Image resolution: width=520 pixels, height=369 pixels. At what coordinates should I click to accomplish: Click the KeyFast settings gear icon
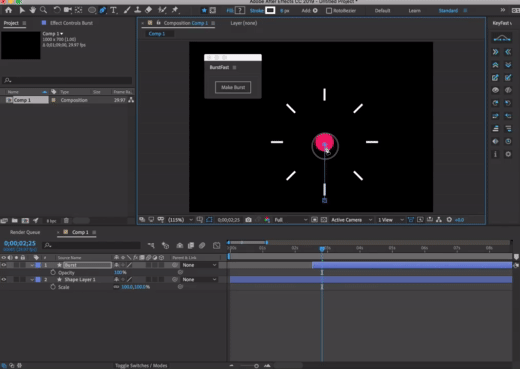tap(508, 154)
